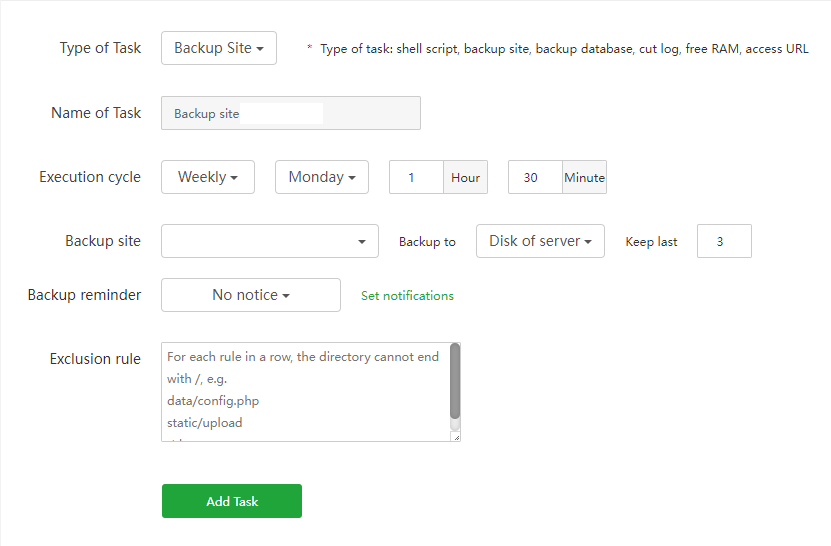Click the Name of Task field
Screen dimensions: 831x546
click(290, 113)
